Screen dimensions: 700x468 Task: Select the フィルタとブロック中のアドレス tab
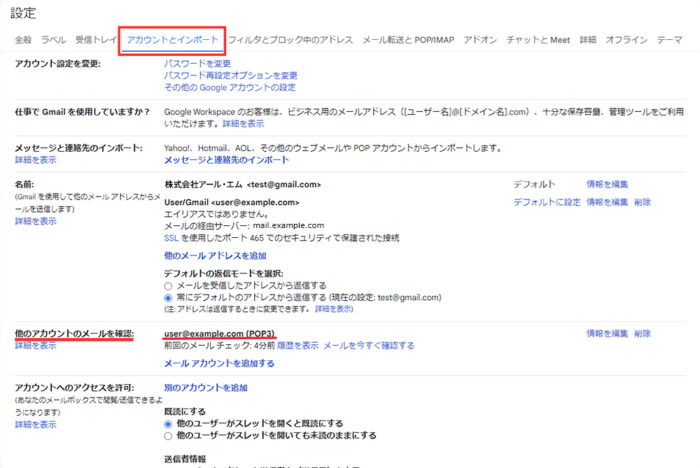tap(290, 40)
